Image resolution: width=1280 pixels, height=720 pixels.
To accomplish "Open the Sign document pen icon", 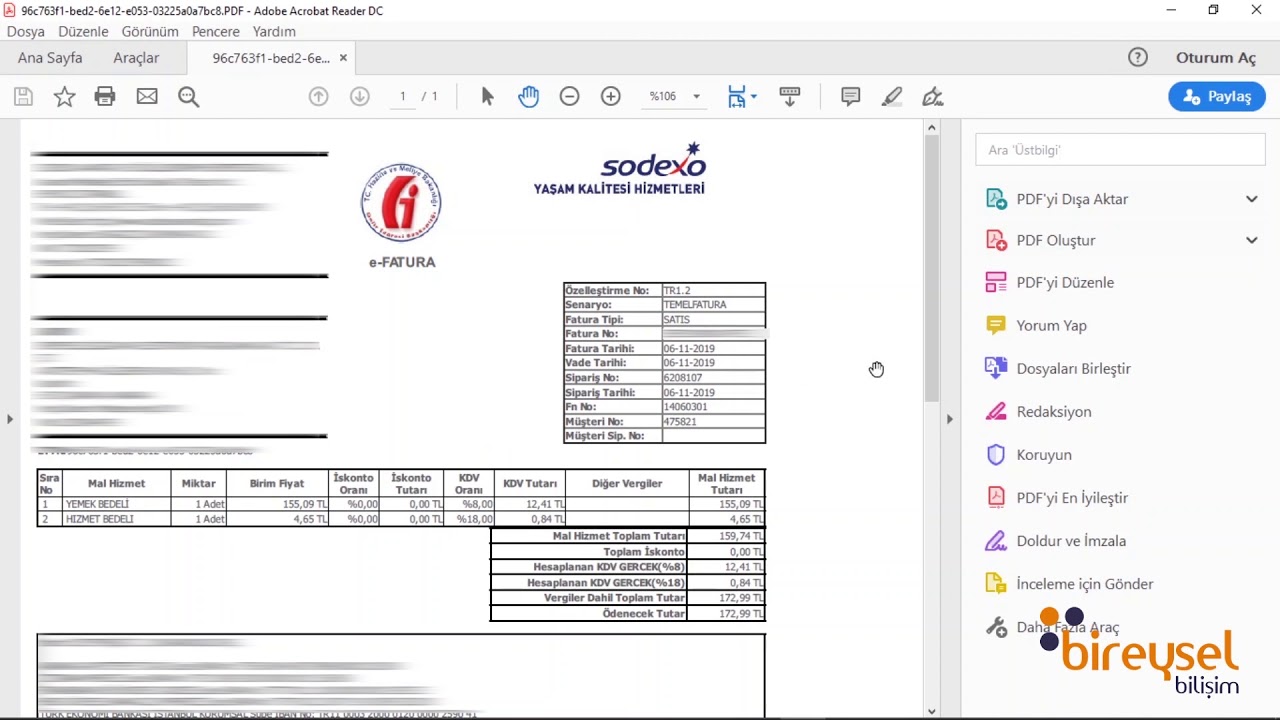I will click(932, 97).
